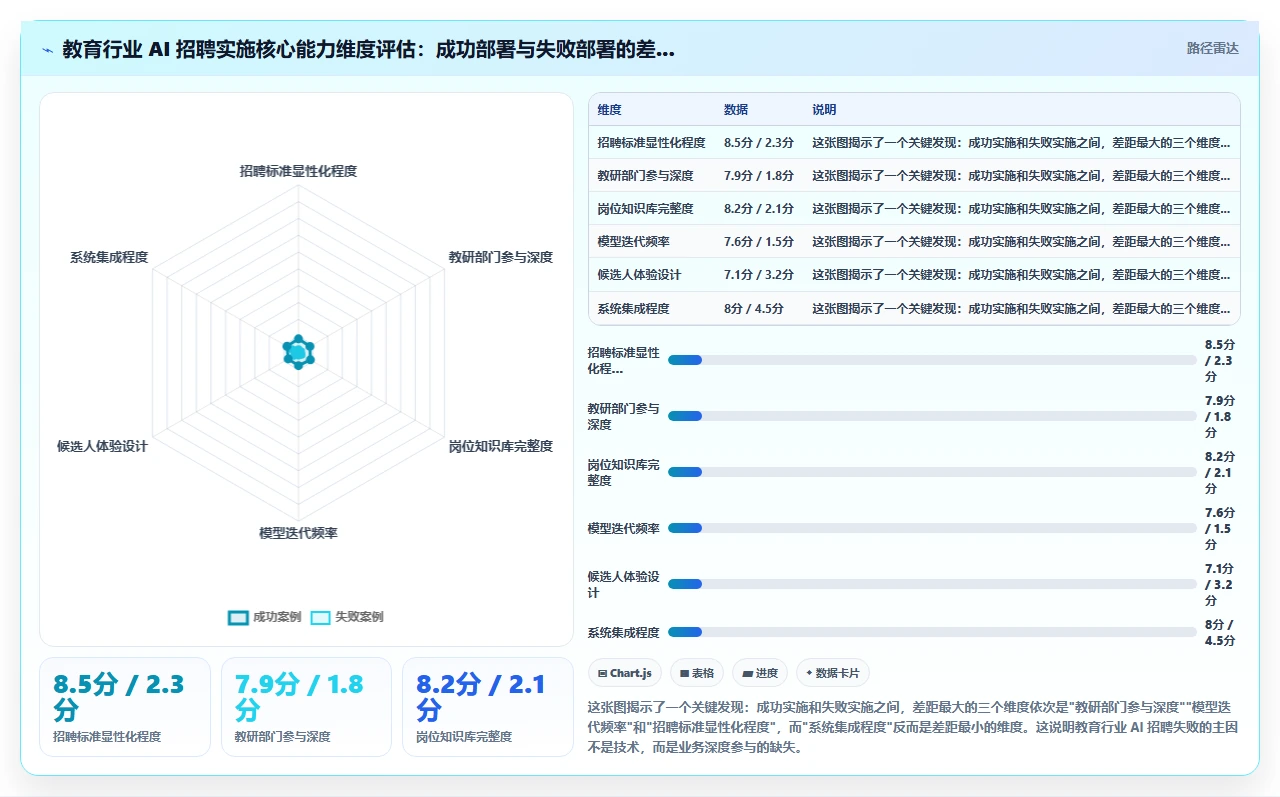Select the 数据卡片 chip
The image size is (1280, 797).
(834, 673)
